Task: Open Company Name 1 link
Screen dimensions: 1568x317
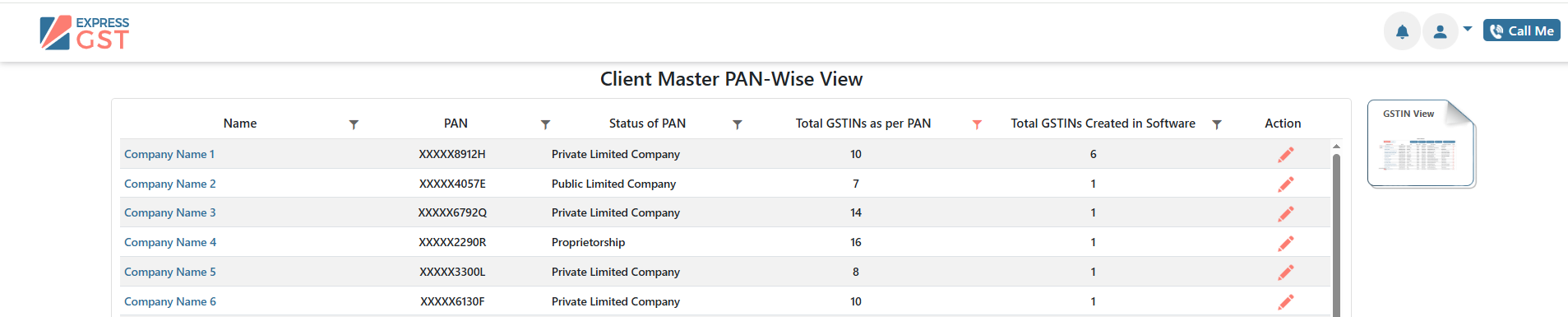Action: pos(169,154)
